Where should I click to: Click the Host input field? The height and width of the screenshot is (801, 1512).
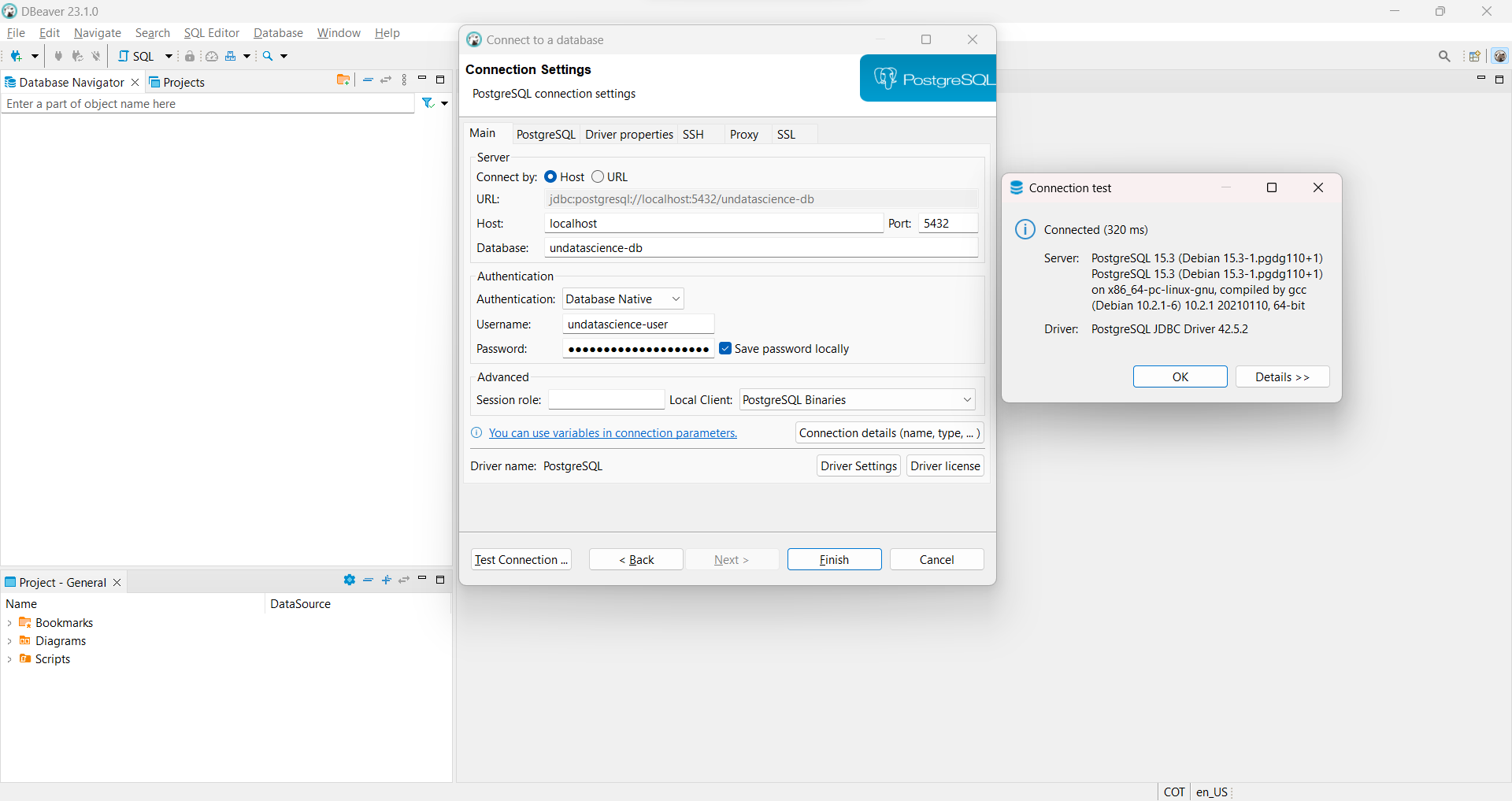[713, 223]
